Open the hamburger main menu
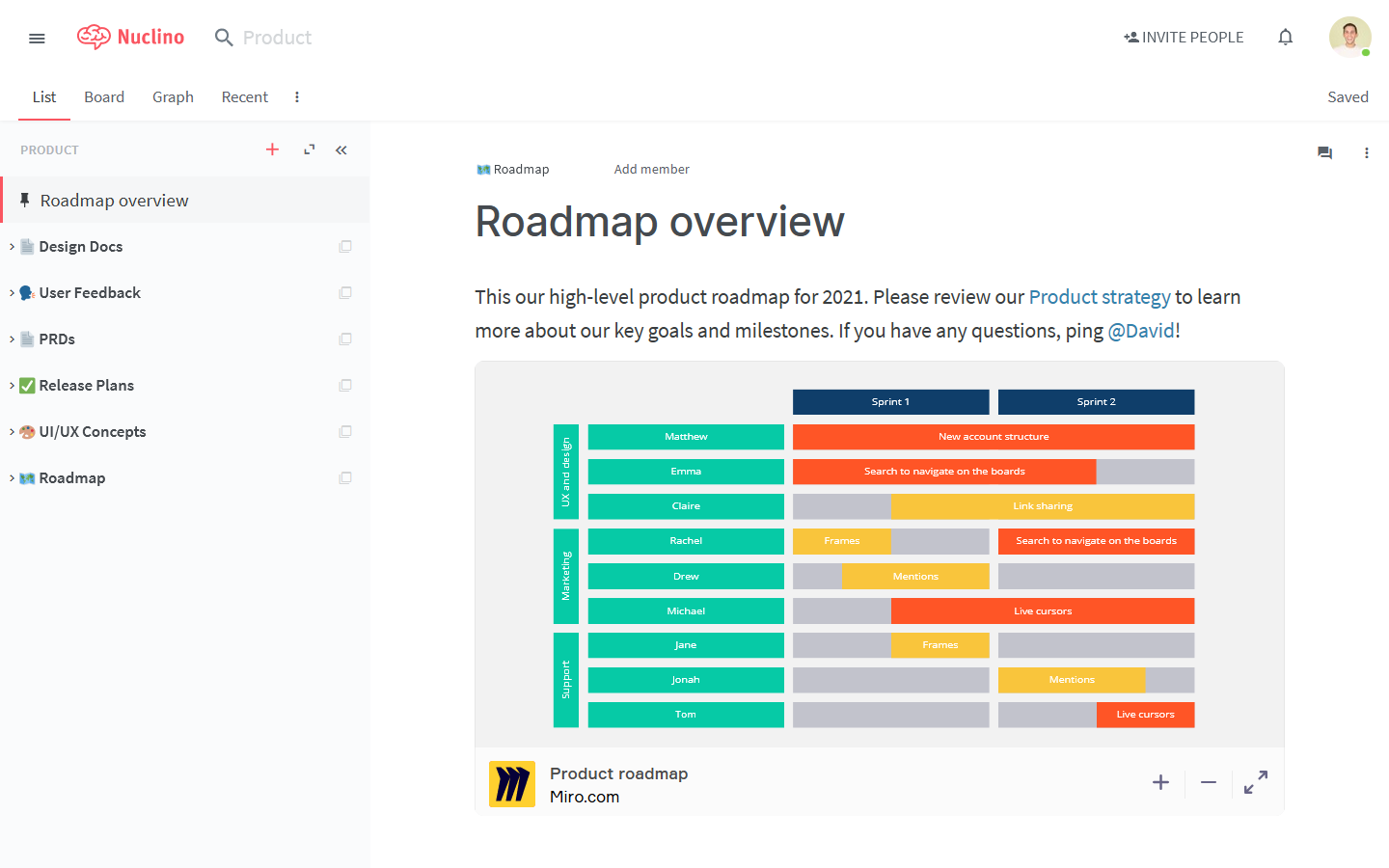The height and width of the screenshot is (868, 1389). [x=37, y=38]
